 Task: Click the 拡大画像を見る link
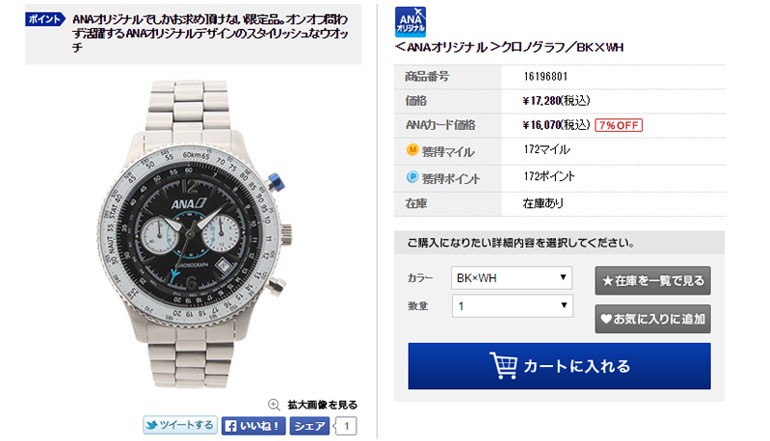322,405
